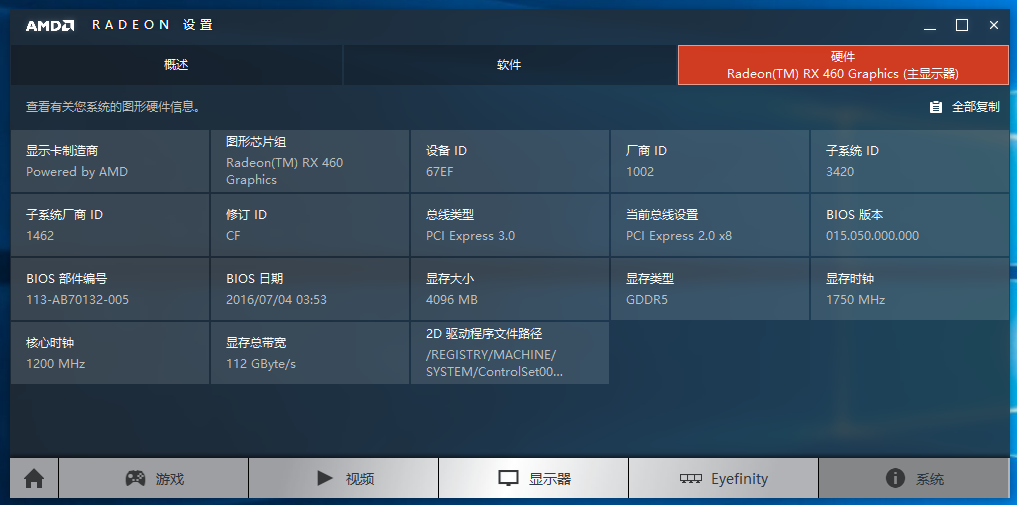Go to the Radeon Settings home icon

coord(34,478)
